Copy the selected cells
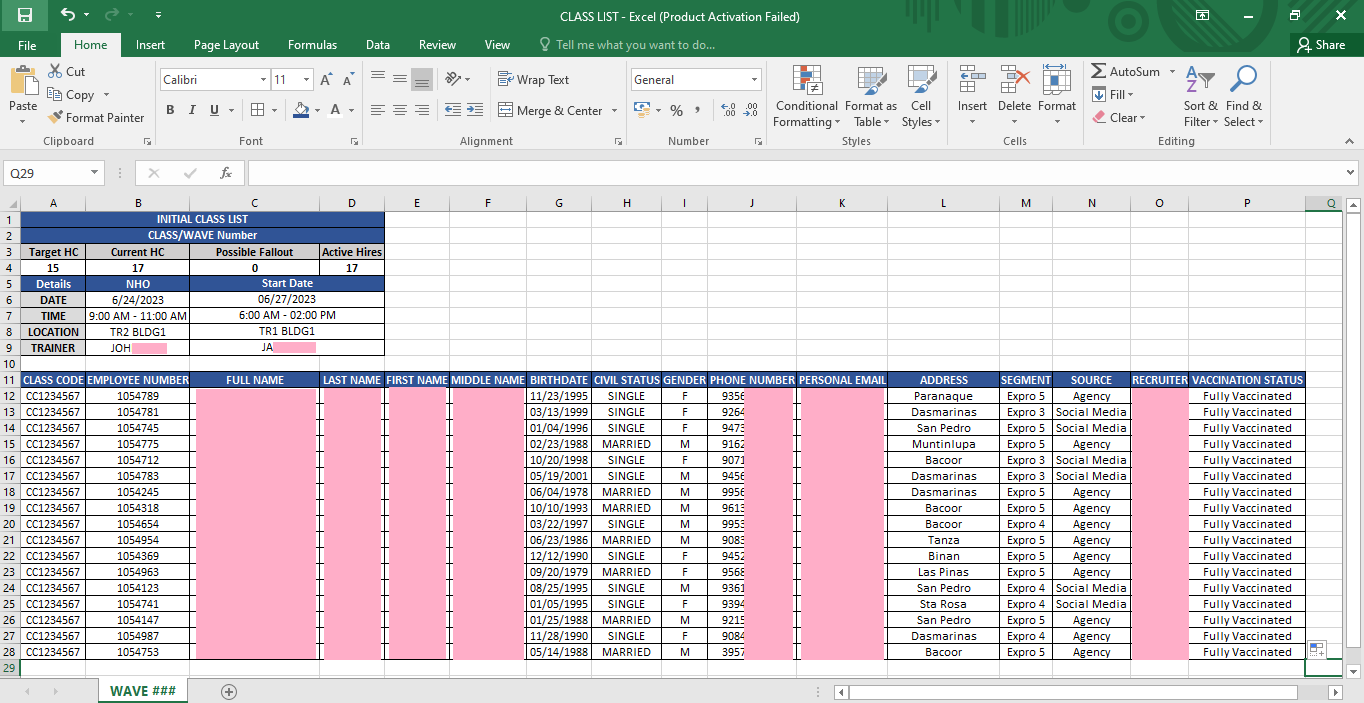The height and width of the screenshot is (703, 1364). click(71, 95)
